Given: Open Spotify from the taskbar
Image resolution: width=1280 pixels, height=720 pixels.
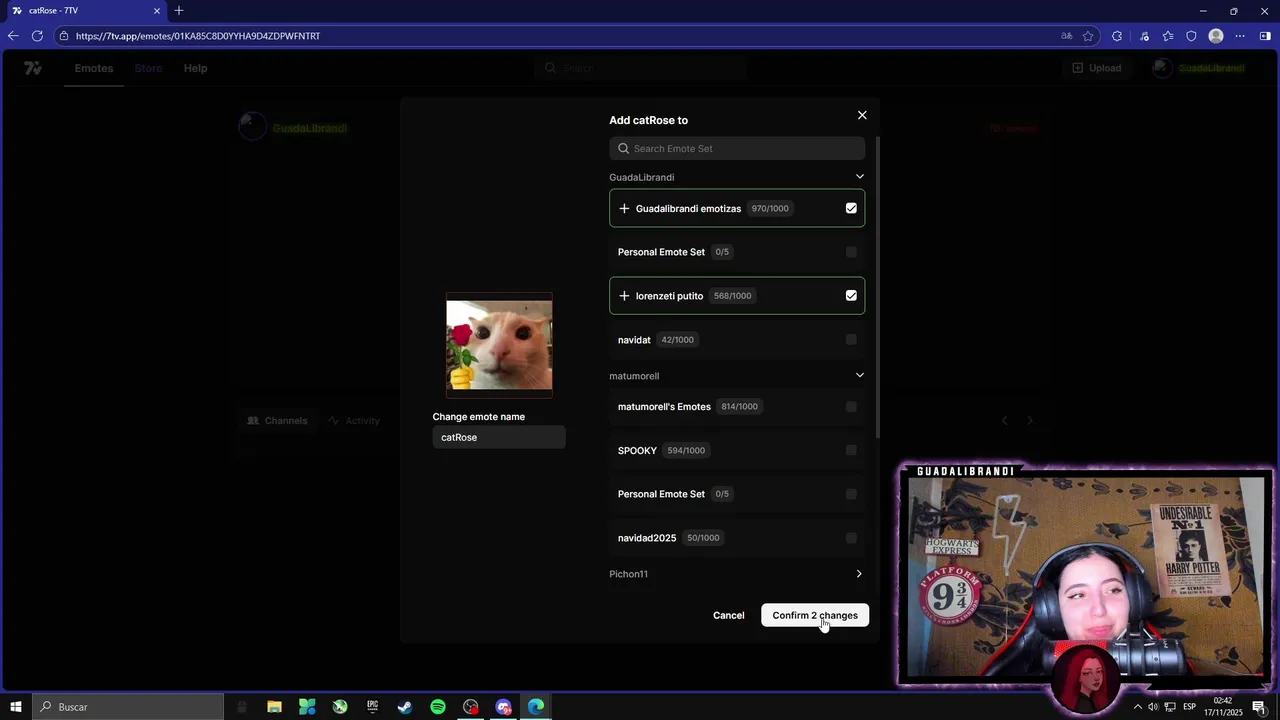Looking at the screenshot, I should (438, 707).
